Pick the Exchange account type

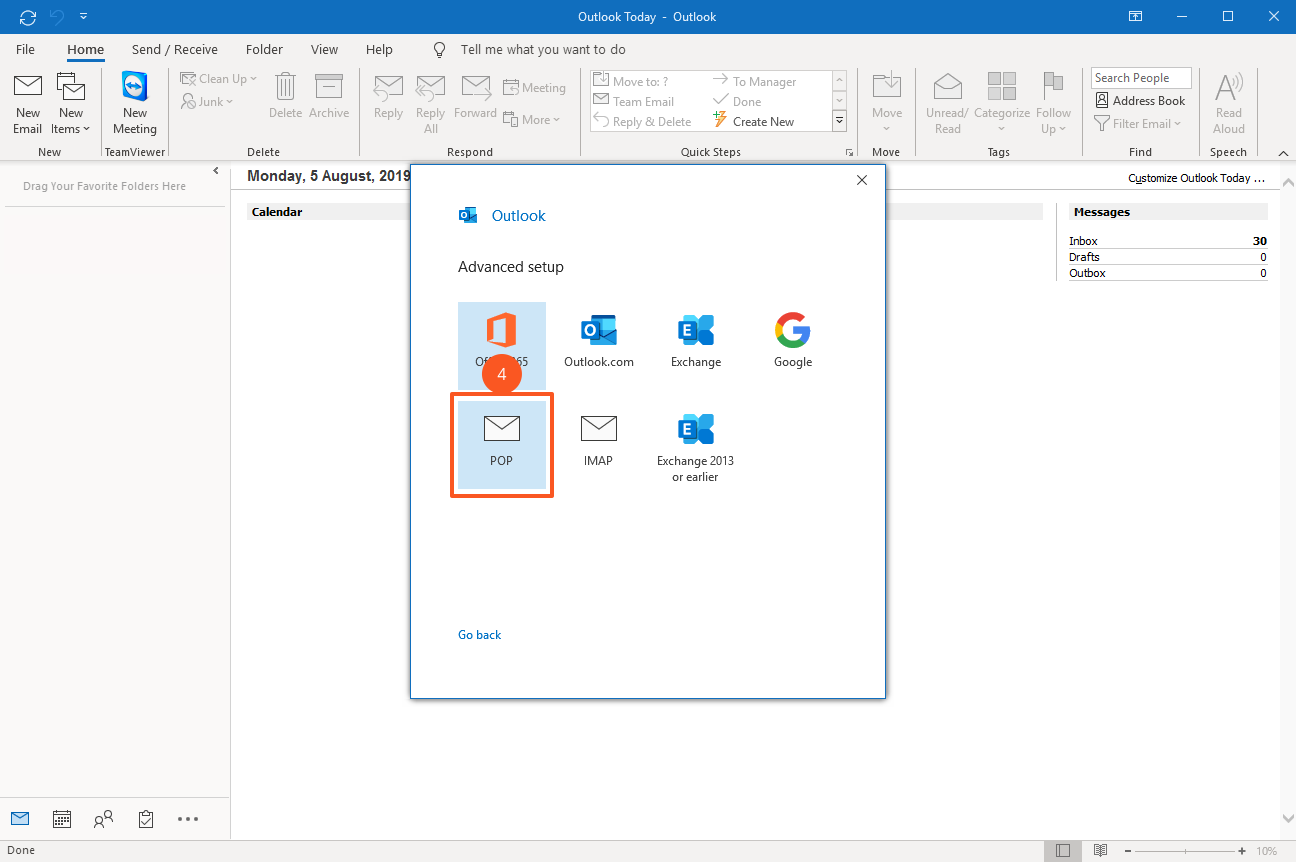click(x=695, y=340)
